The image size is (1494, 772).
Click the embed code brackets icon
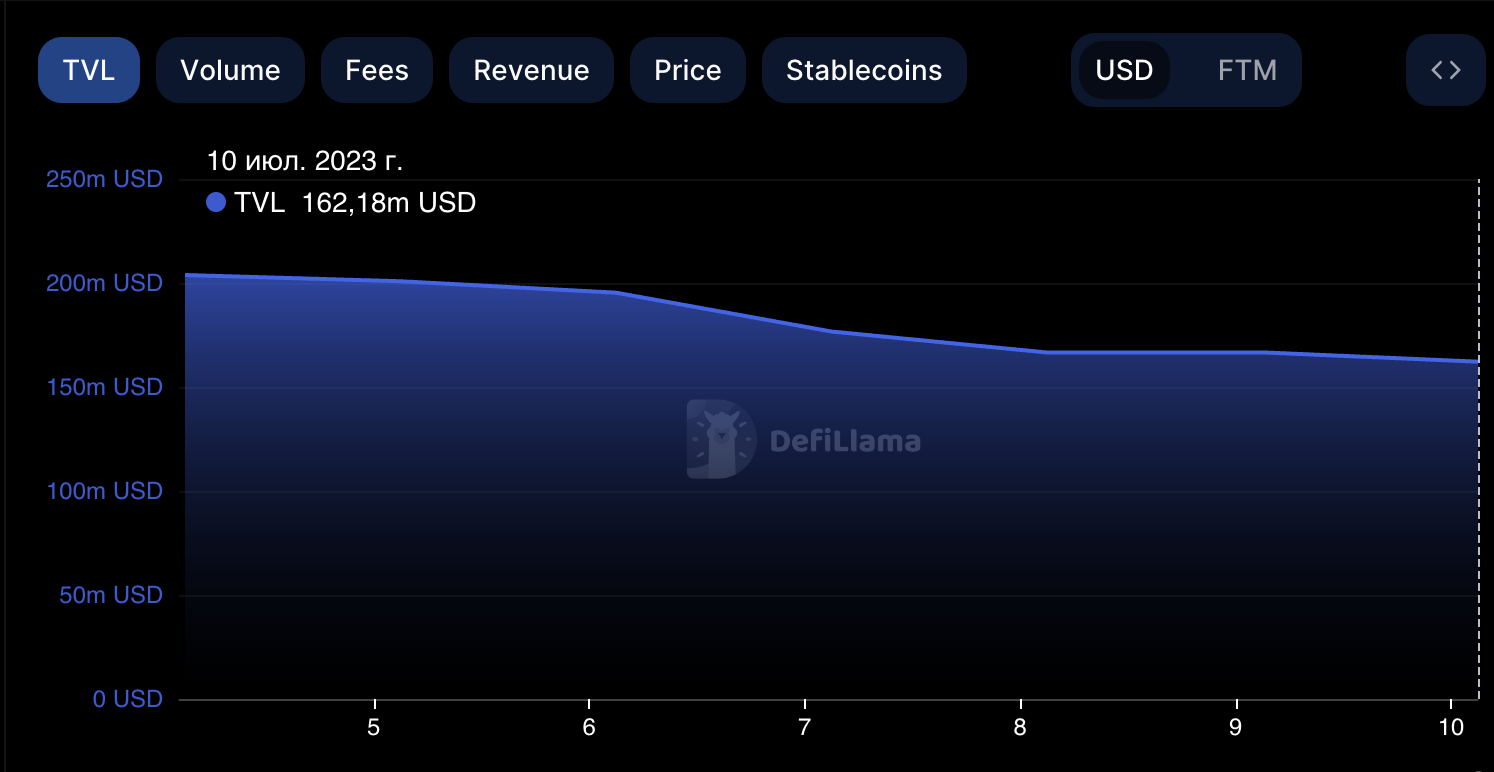tap(1446, 70)
